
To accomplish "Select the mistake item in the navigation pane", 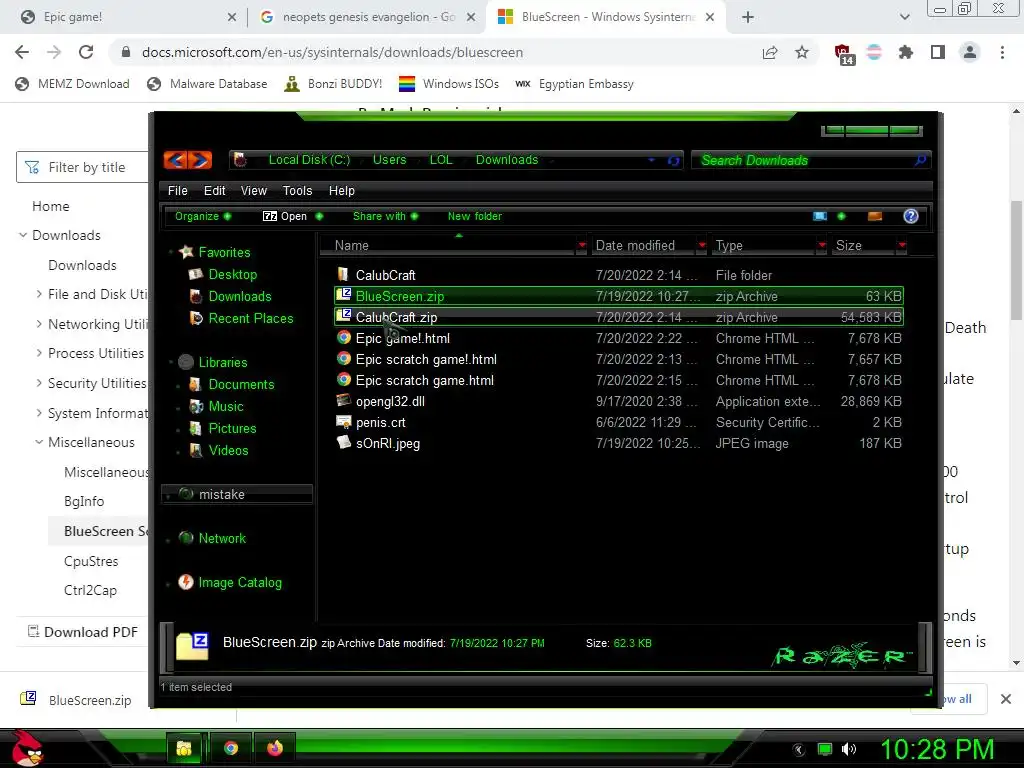I will (x=236, y=494).
